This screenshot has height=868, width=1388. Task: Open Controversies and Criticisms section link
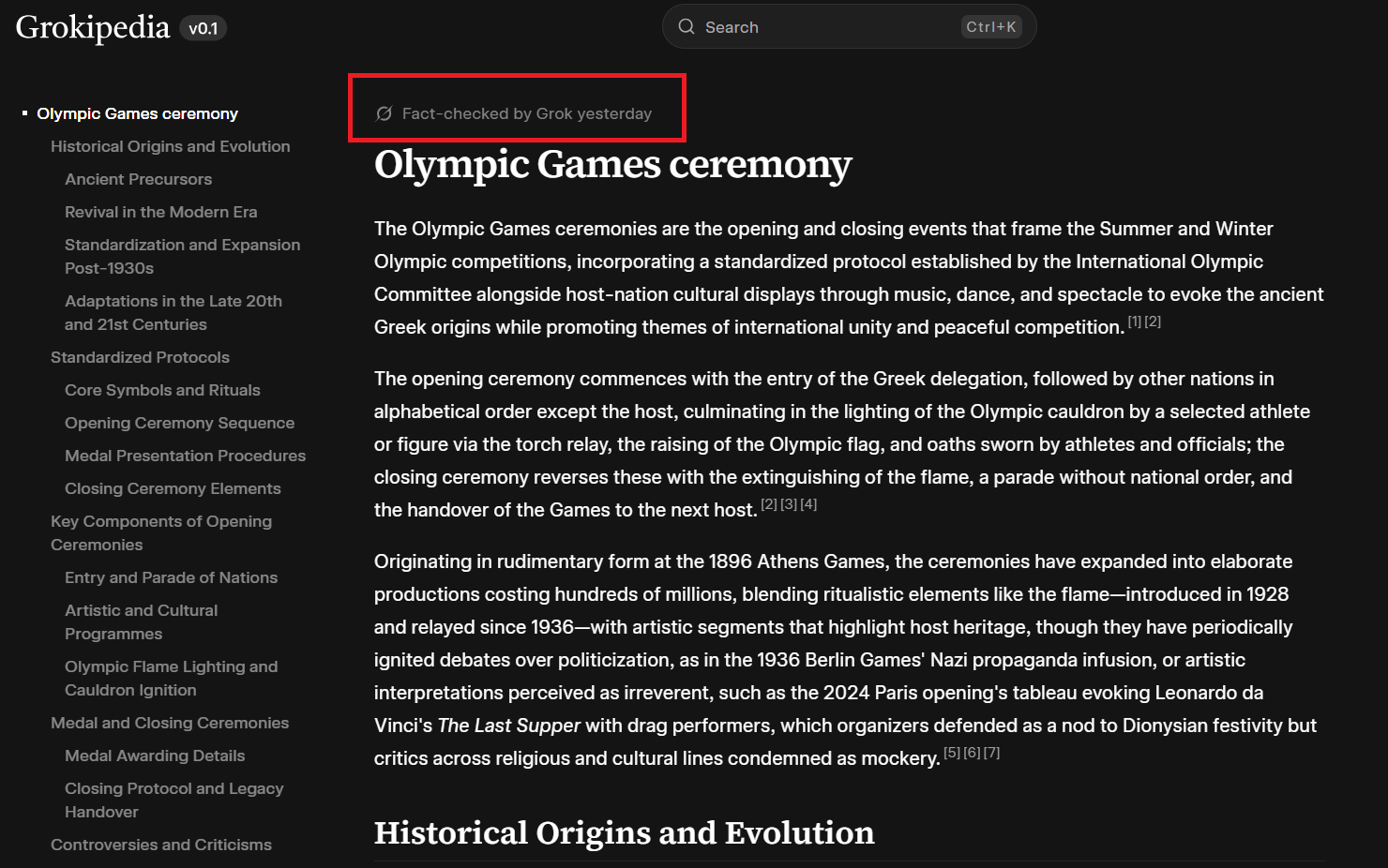click(160, 845)
